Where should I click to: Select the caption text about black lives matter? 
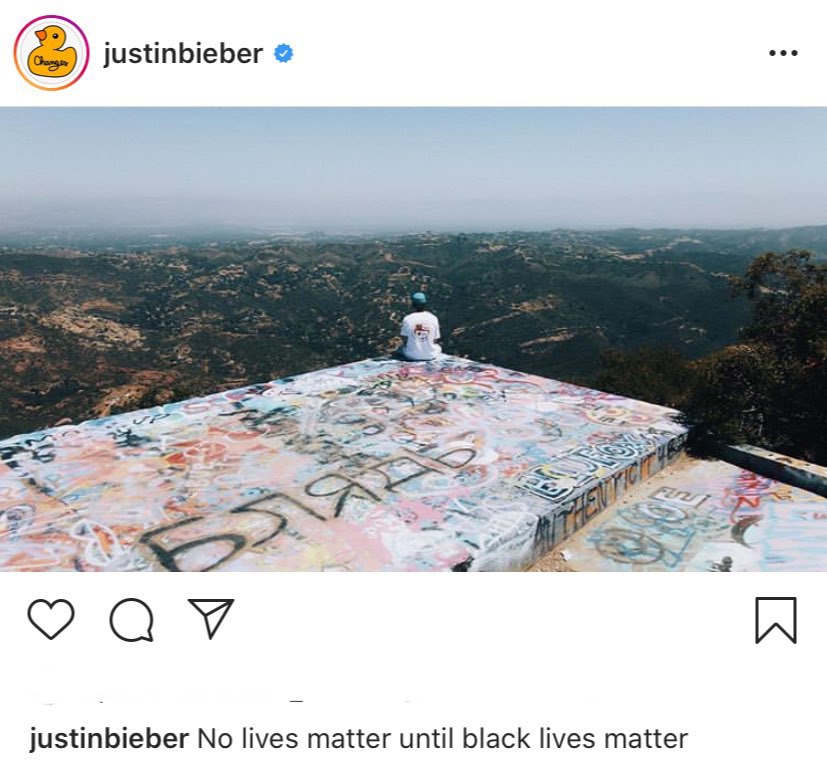click(443, 738)
